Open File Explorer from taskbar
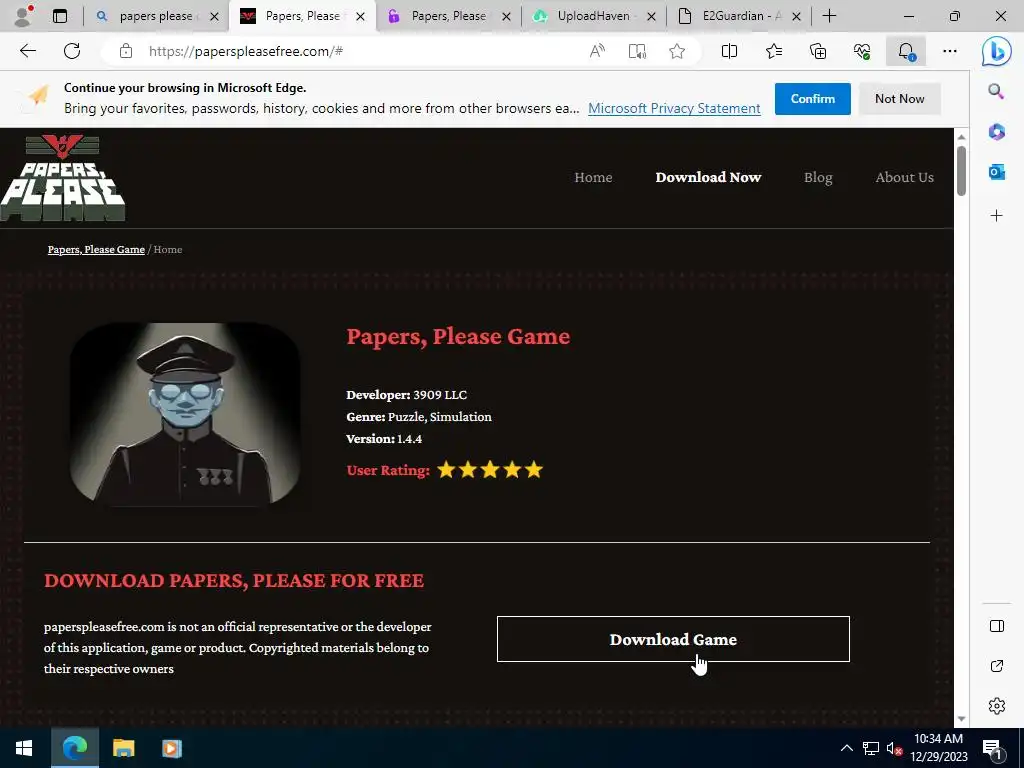1024x768 pixels. tap(123, 748)
